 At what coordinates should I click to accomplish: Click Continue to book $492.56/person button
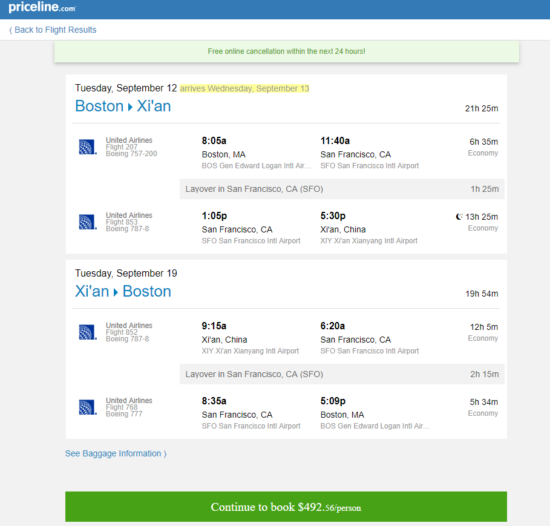coord(286,507)
